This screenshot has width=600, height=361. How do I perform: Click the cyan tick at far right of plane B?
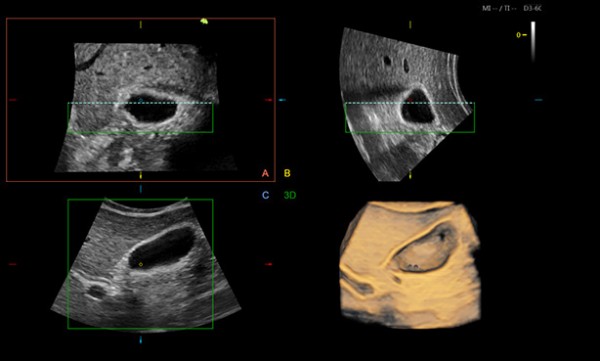pos(538,100)
